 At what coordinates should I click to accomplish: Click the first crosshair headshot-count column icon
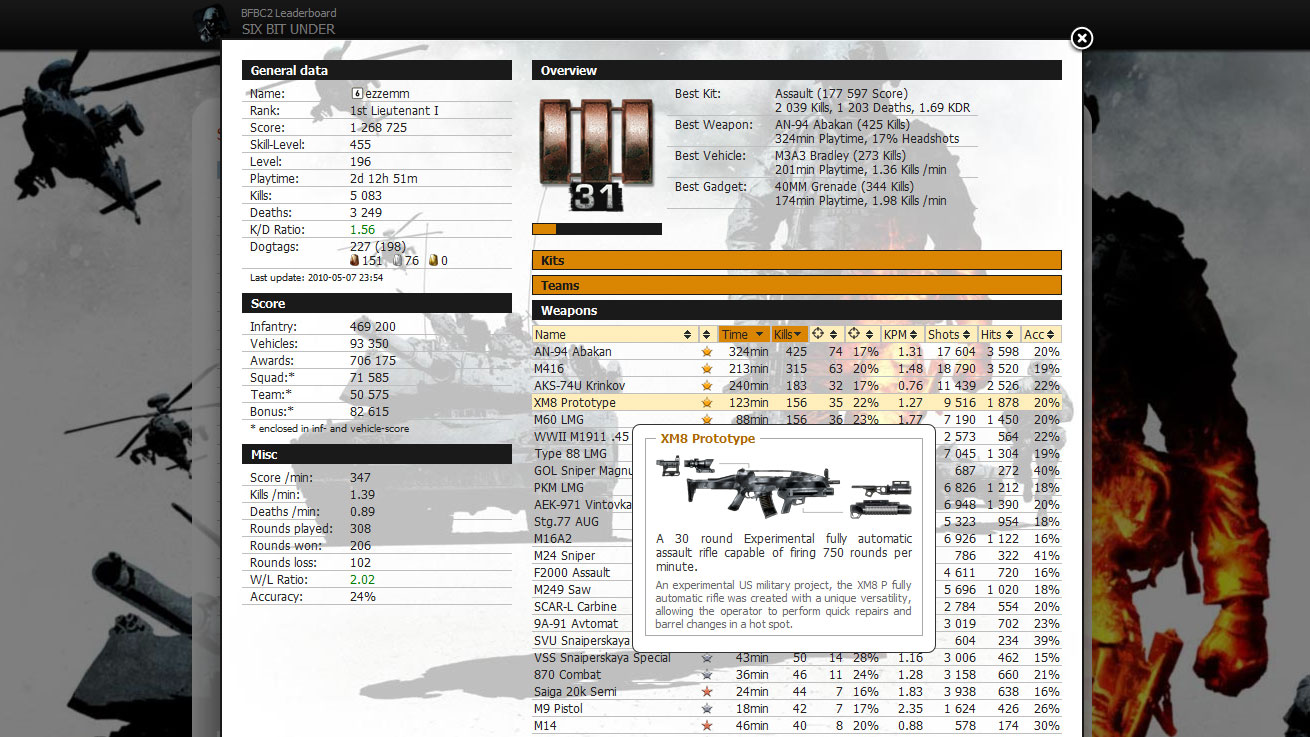point(817,334)
